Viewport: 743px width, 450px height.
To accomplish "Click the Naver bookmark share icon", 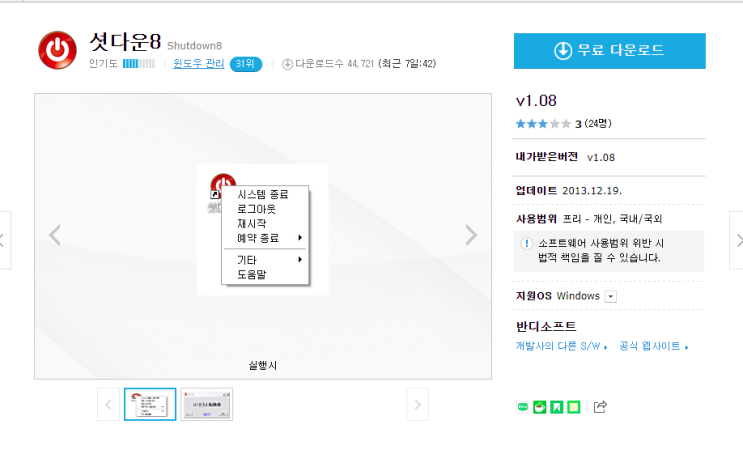I will click(557, 407).
